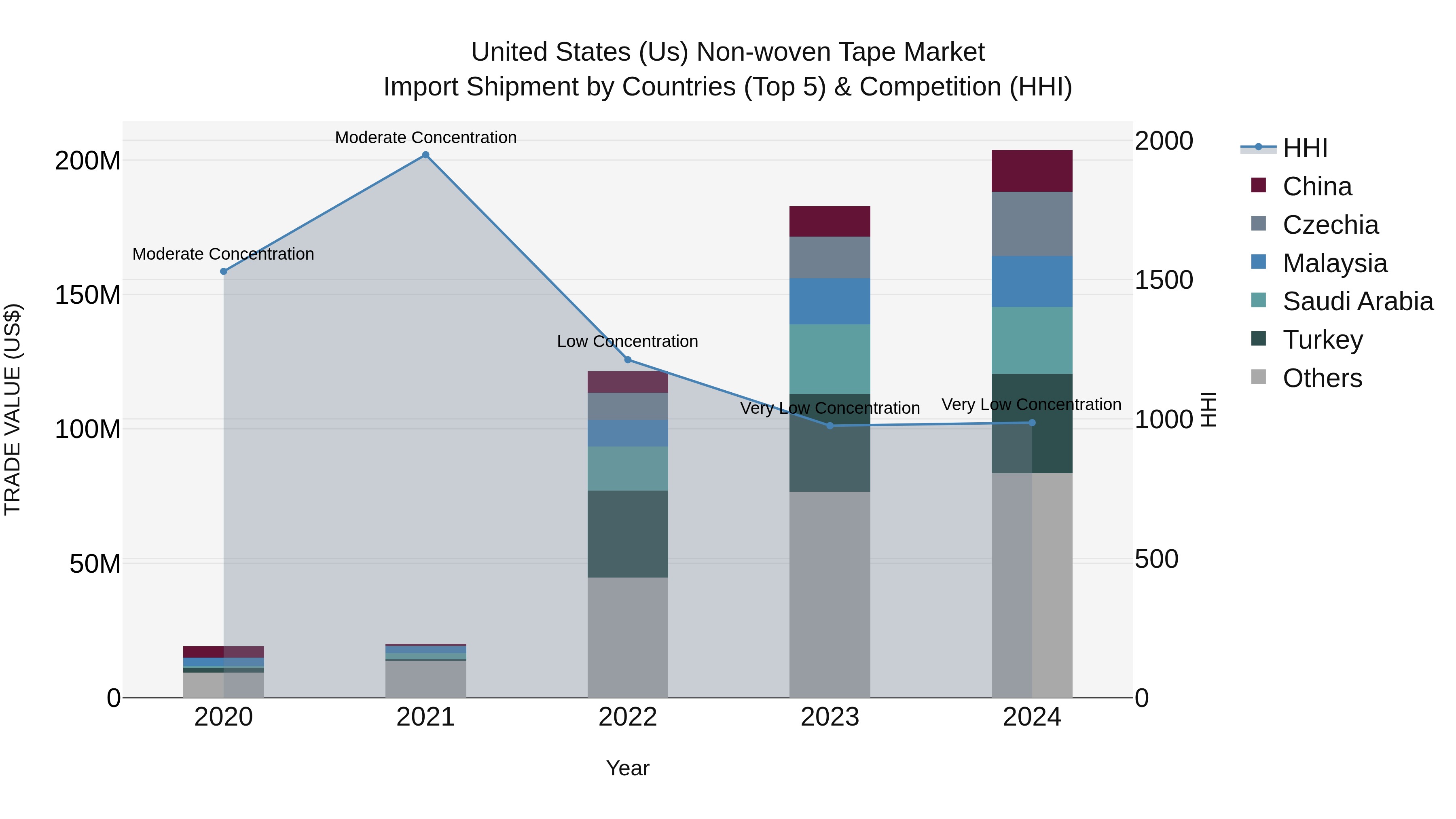1456x819 pixels.
Task: Click the Others segment of 2021 bar
Action: click(425, 679)
